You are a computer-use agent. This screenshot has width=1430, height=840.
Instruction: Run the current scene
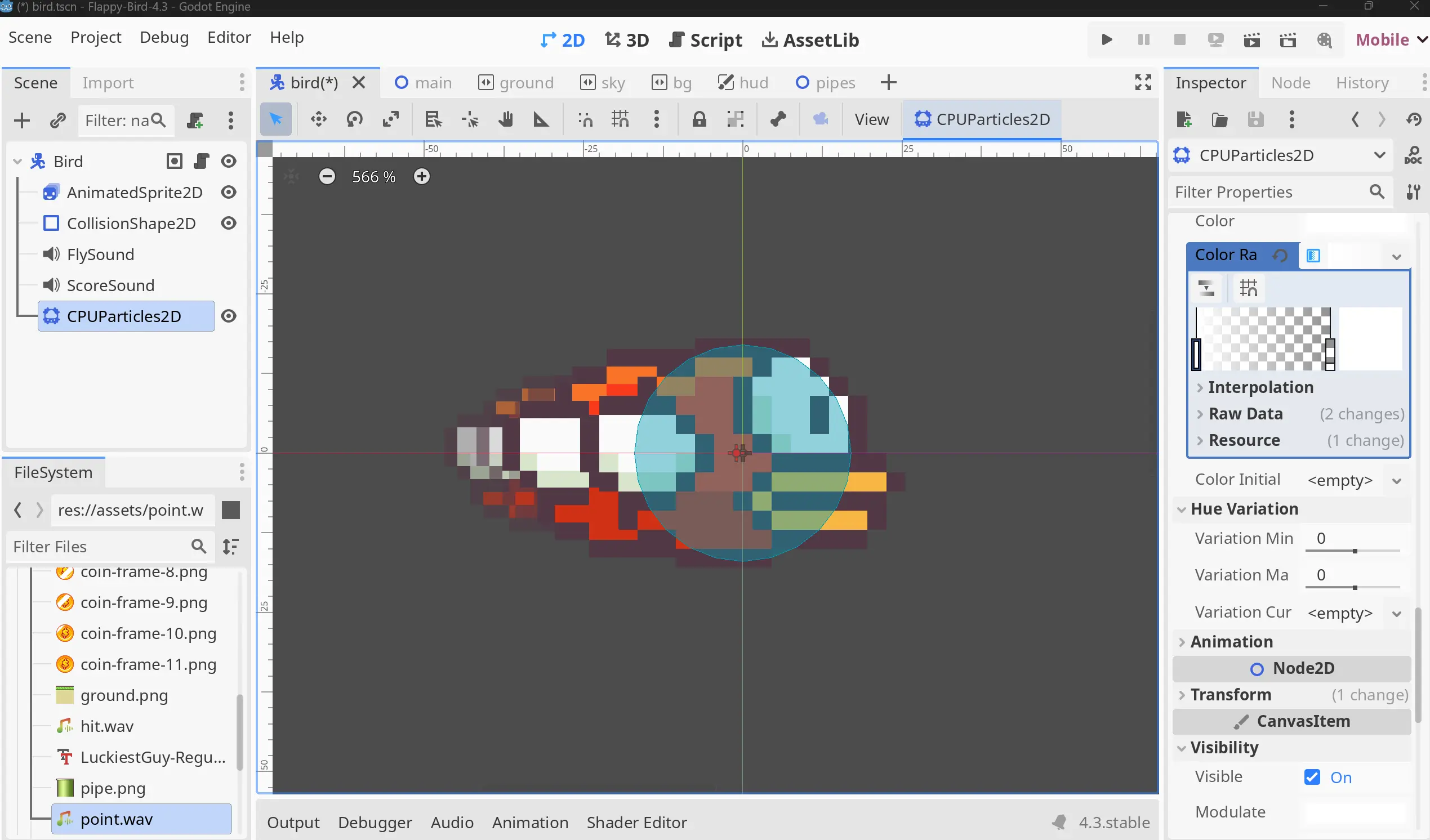tap(1252, 40)
